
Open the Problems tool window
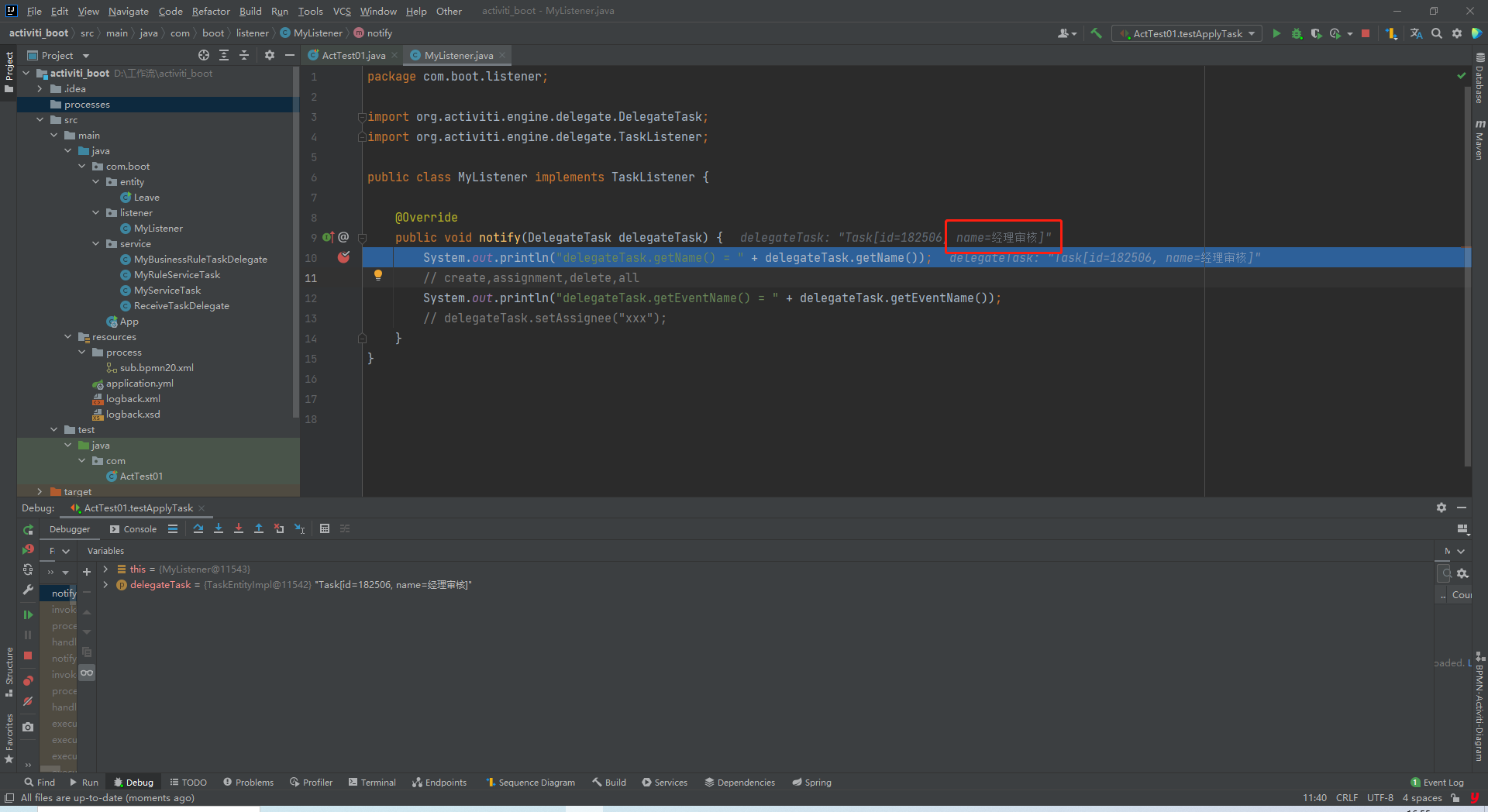pyautogui.click(x=249, y=783)
